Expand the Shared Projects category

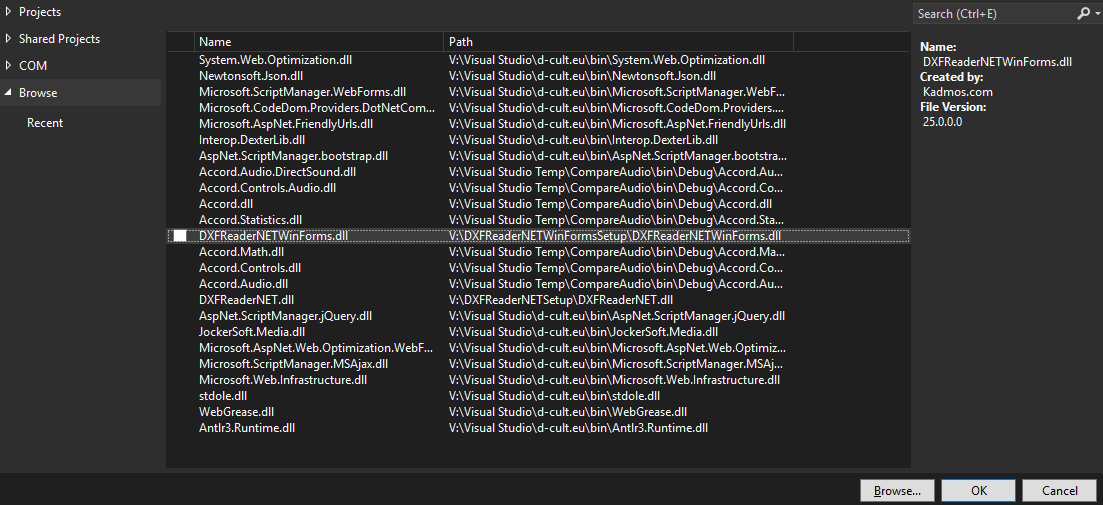click(8, 39)
